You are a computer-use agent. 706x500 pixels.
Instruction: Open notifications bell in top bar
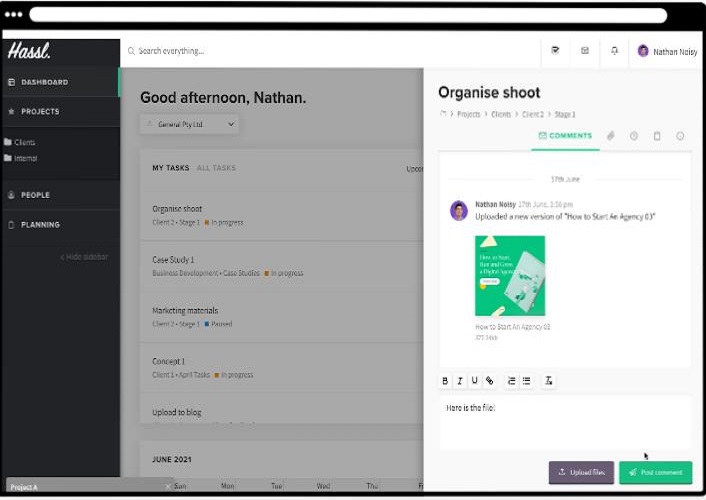point(614,51)
